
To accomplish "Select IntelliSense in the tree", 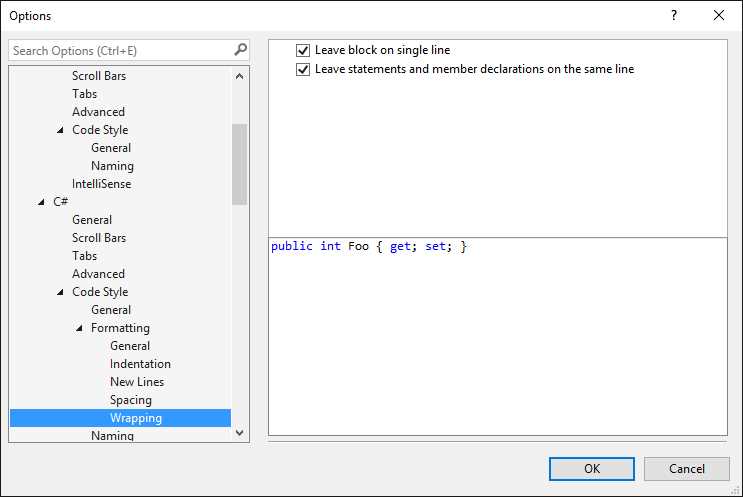I will (x=101, y=184).
